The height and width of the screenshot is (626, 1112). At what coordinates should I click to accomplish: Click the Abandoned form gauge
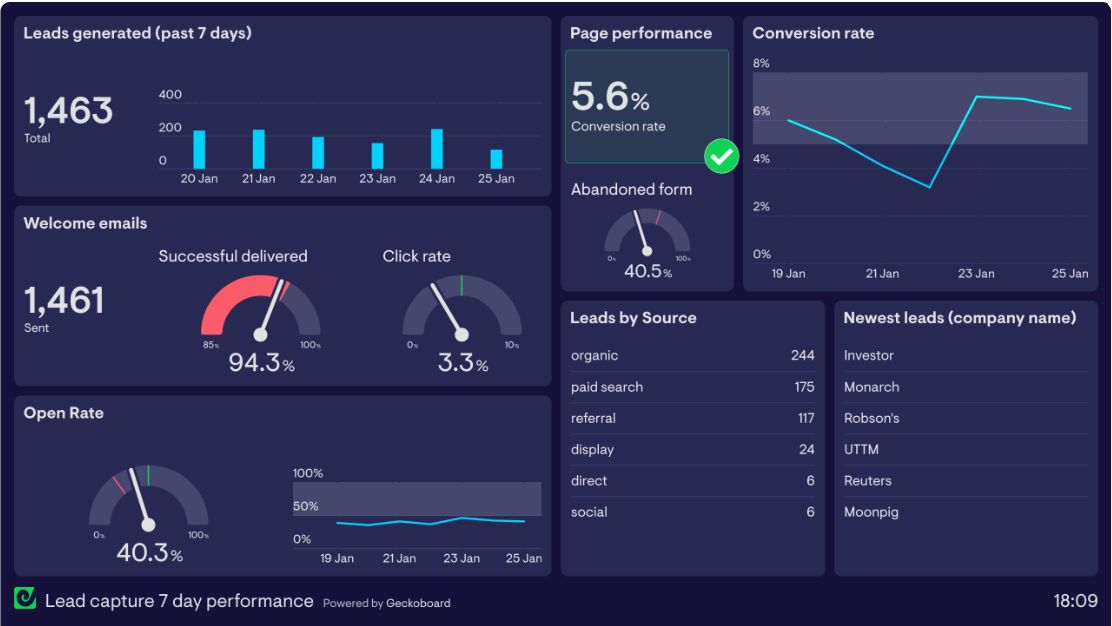(x=647, y=233)
